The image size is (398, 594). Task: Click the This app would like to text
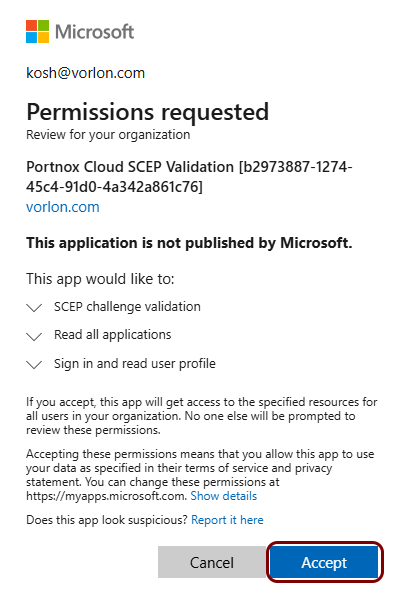pyautogui.click(x=100, y=279)
